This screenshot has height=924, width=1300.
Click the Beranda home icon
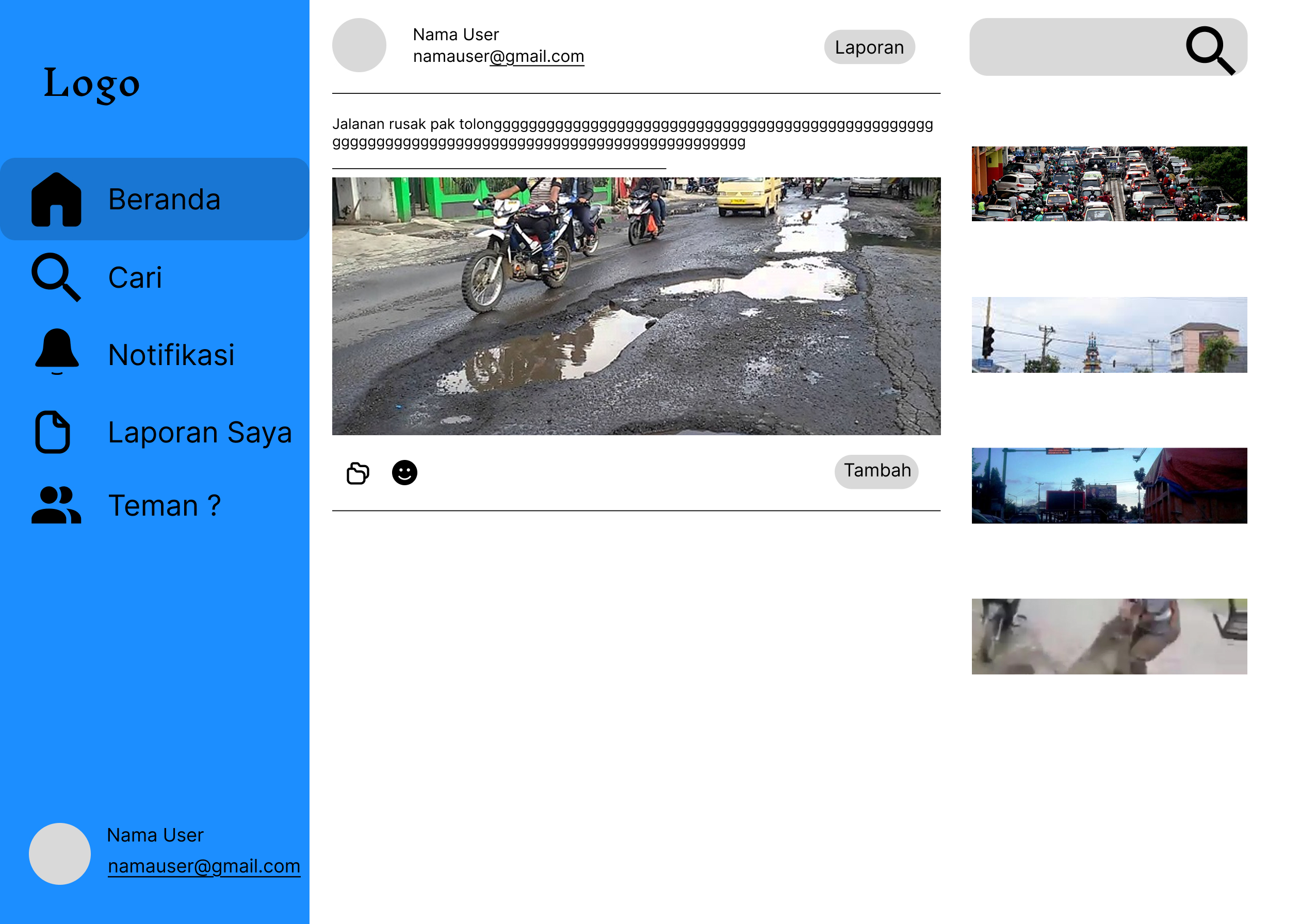[x=56, y=200]
